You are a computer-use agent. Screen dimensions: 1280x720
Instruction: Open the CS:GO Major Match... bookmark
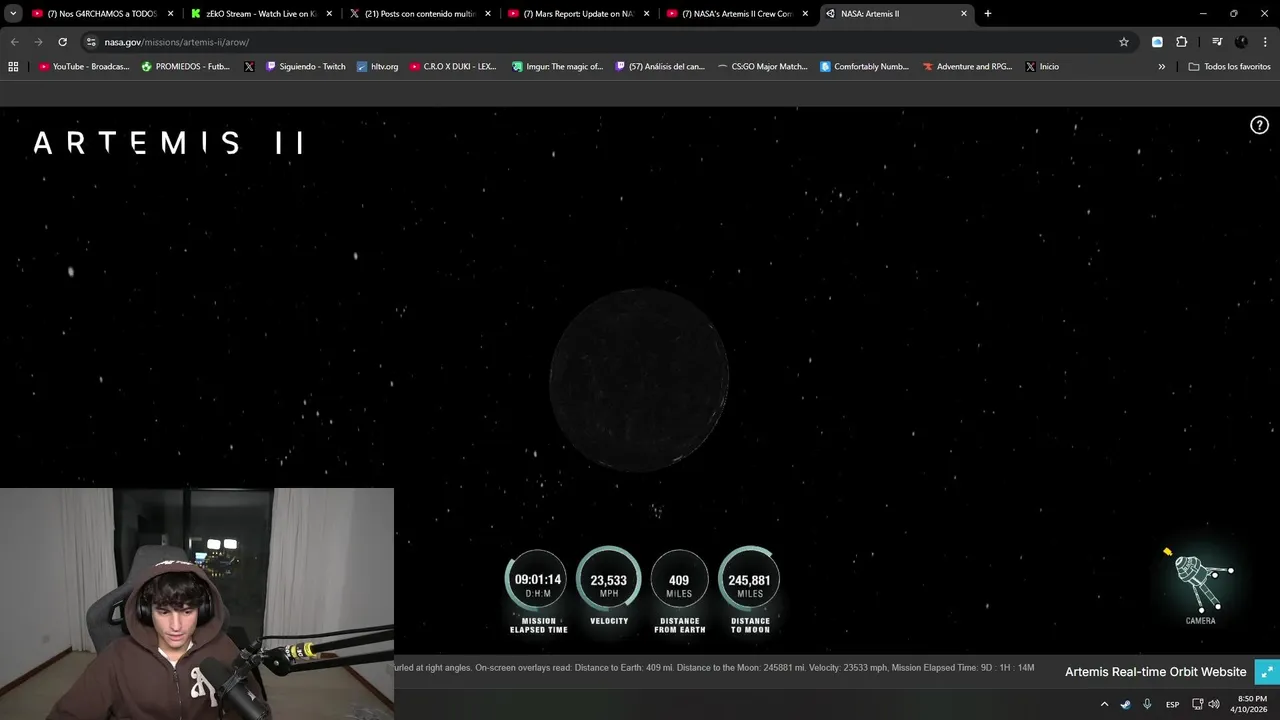click(x=763, y=67)
